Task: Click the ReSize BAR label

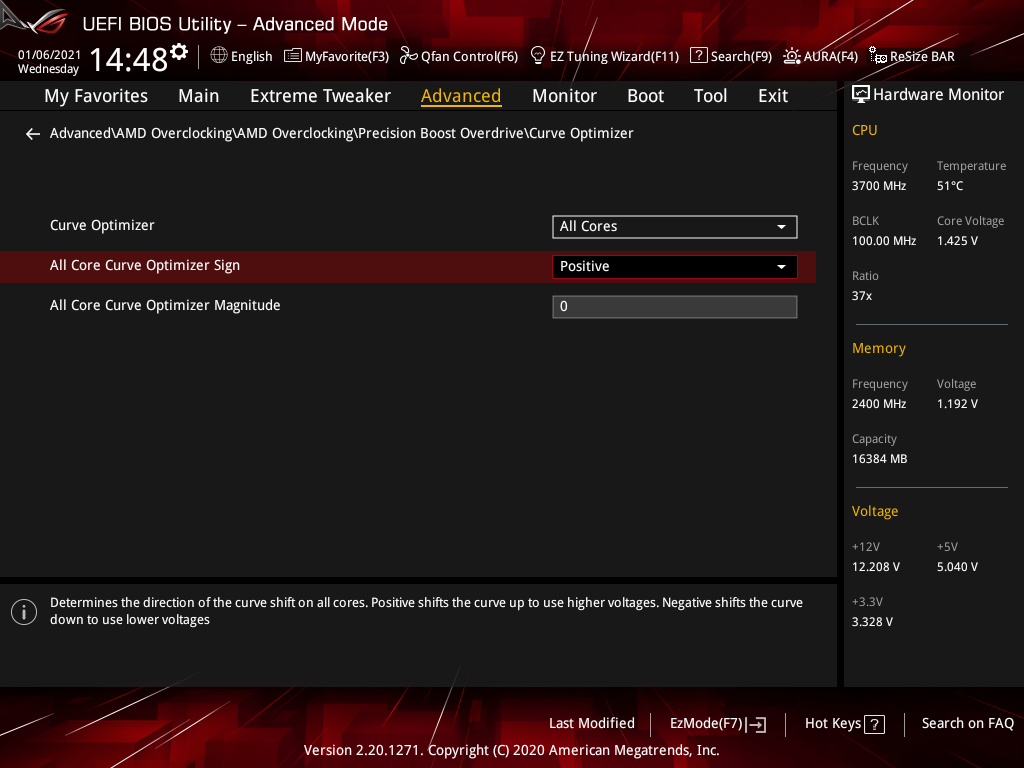Action: [x=922, y=57]
